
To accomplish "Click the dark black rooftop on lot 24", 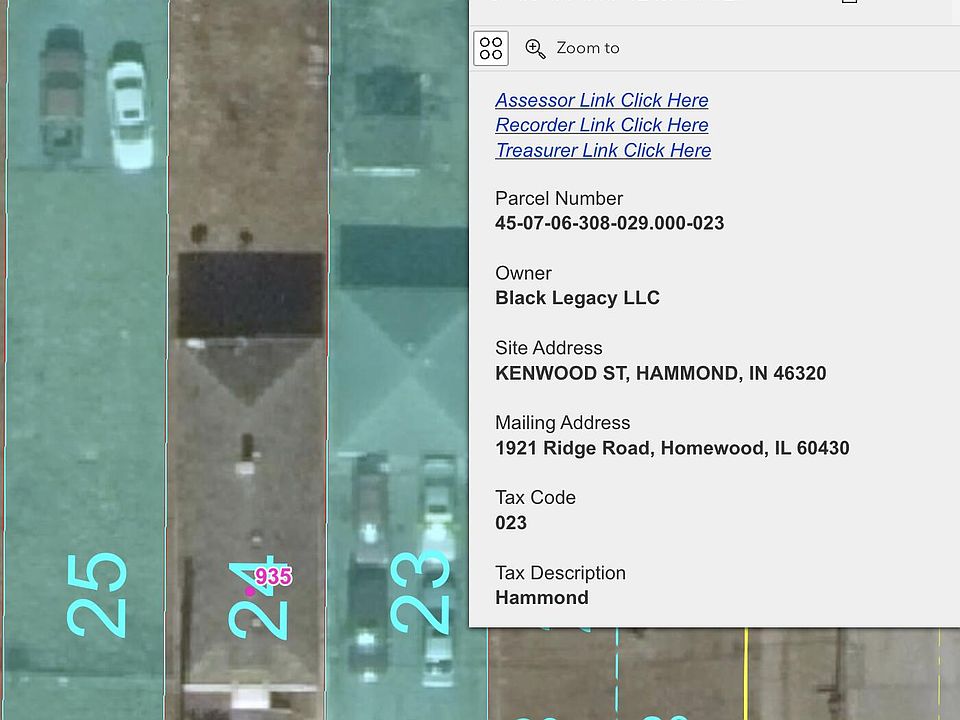I will pos(251,294).
